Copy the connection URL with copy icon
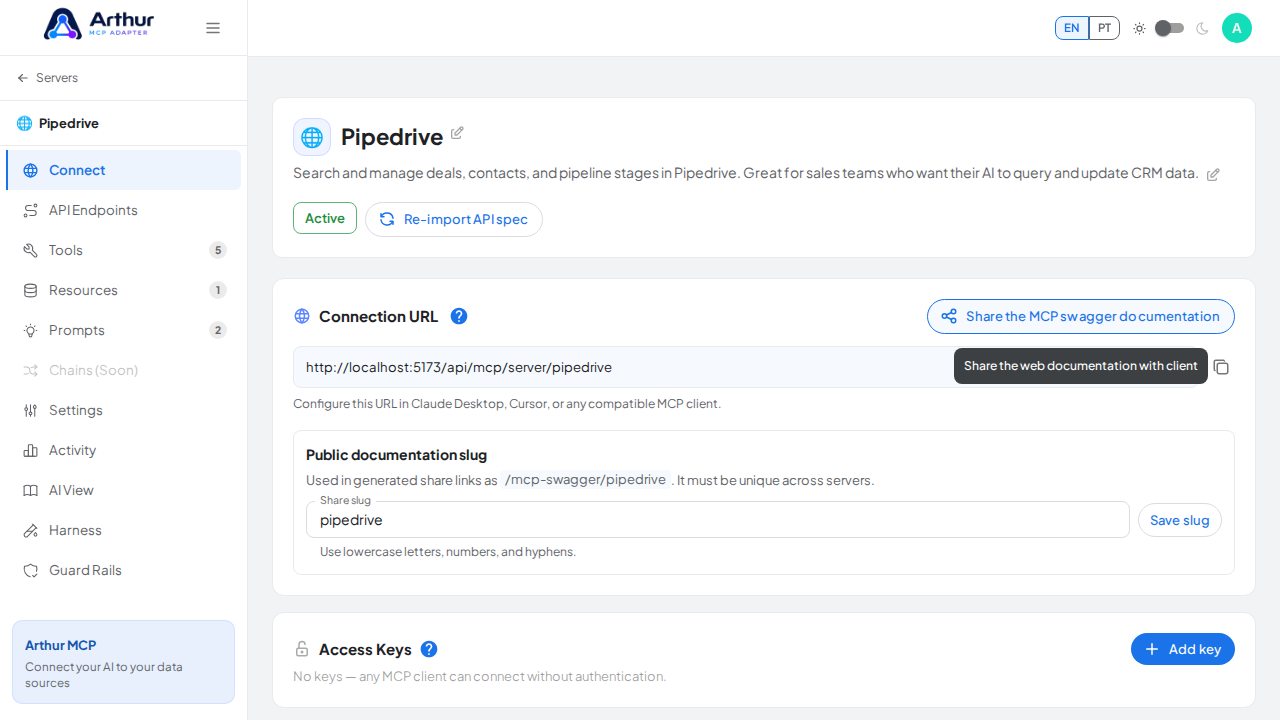Viewport: 1280px width, 720px height. [1221, 367]
